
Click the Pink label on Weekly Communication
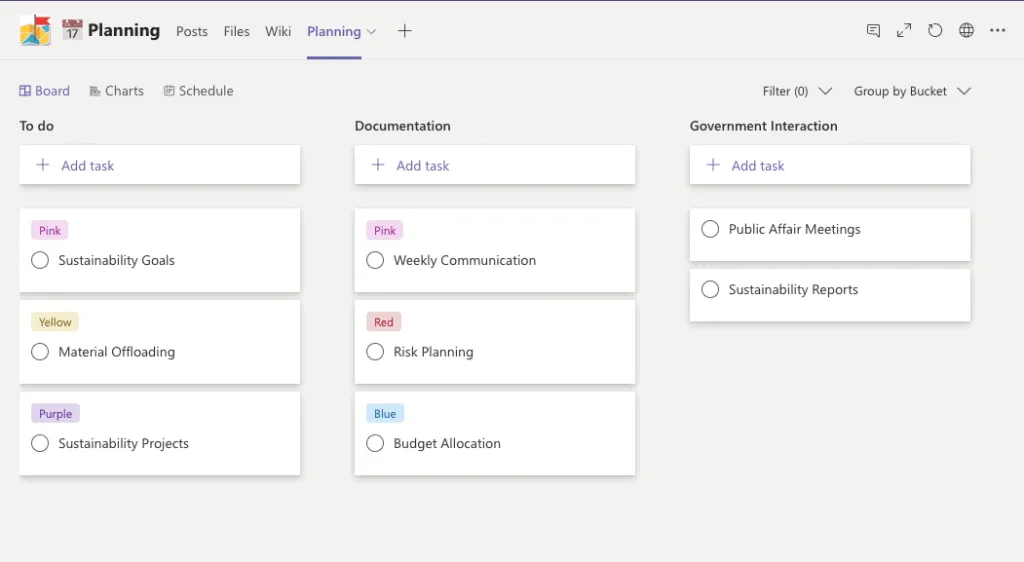click(x=385, y=230)
